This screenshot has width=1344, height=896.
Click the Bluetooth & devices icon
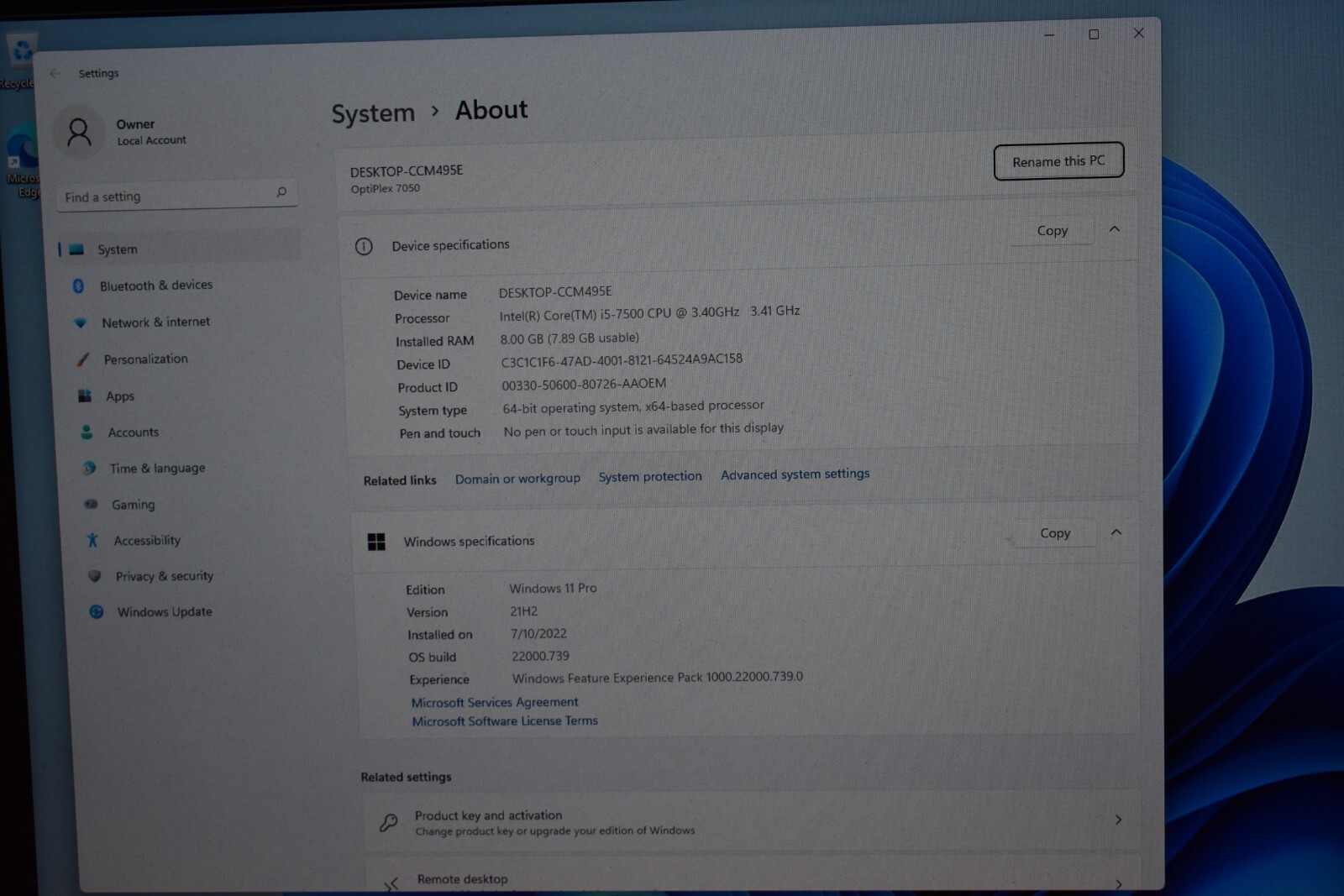click(78, 286)
